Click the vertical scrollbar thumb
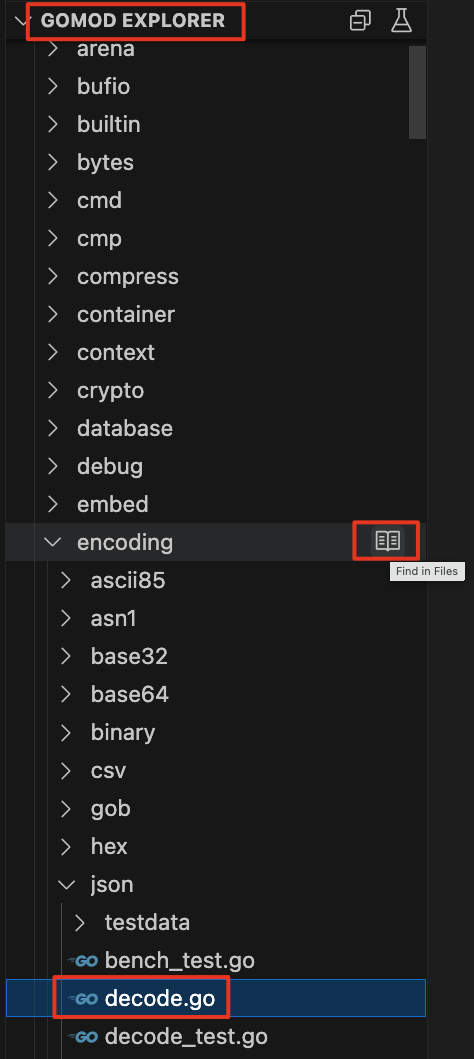Viewport: 474px width, 1059px height. (417, 92)
